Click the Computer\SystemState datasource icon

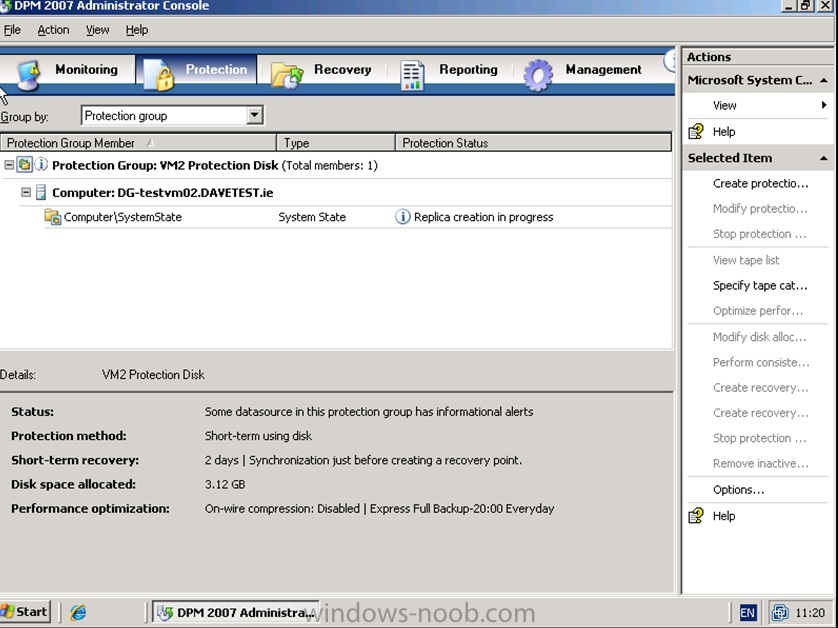pos(52,217)
